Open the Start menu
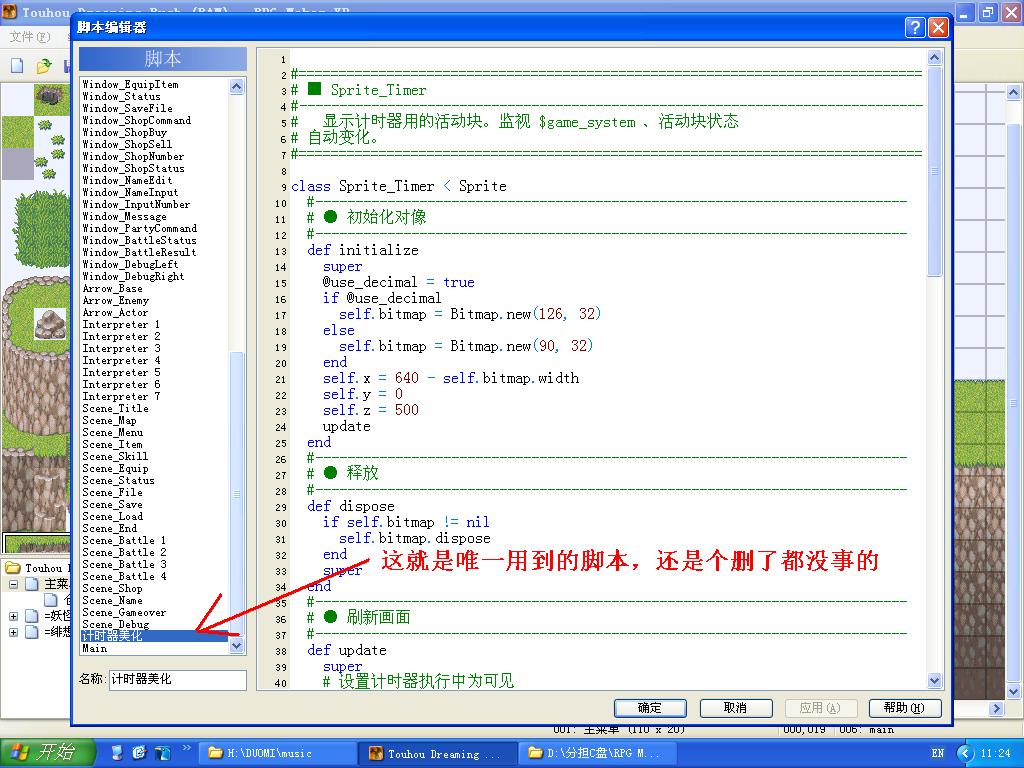The width and height of the screenshot is (1024, 768). coord(48,753)
